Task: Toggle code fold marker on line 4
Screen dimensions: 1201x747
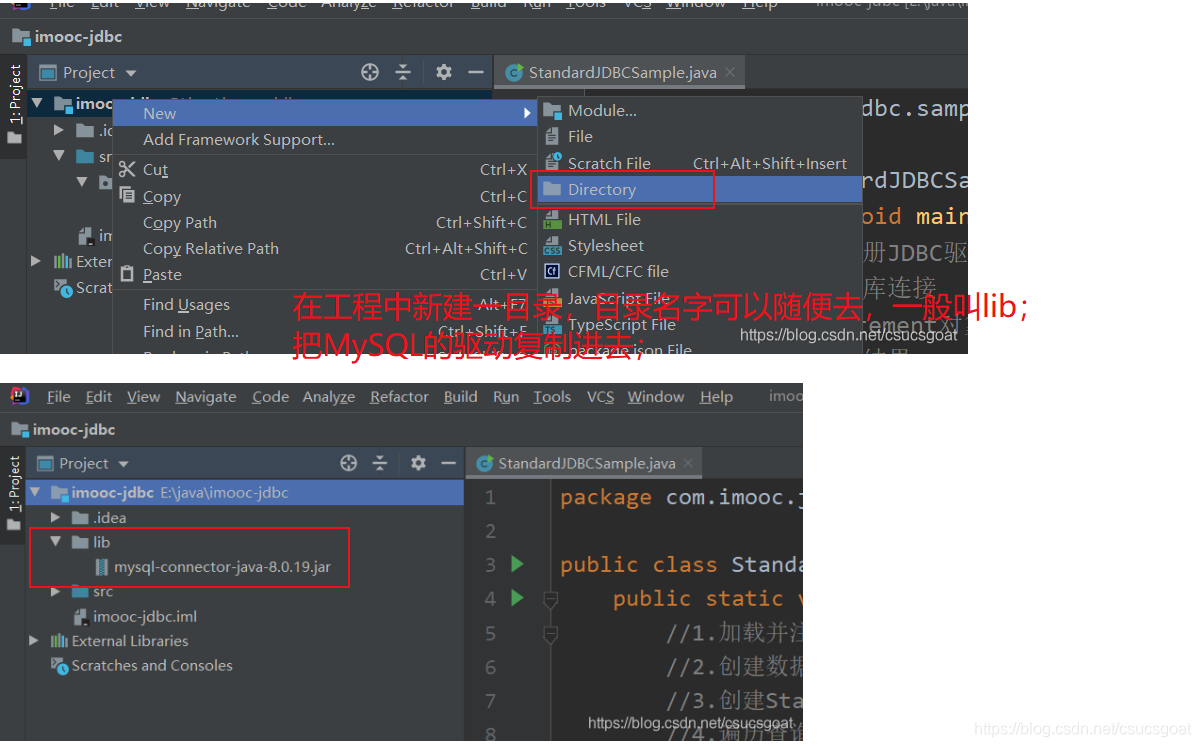Action: click(x=549, y=598)
